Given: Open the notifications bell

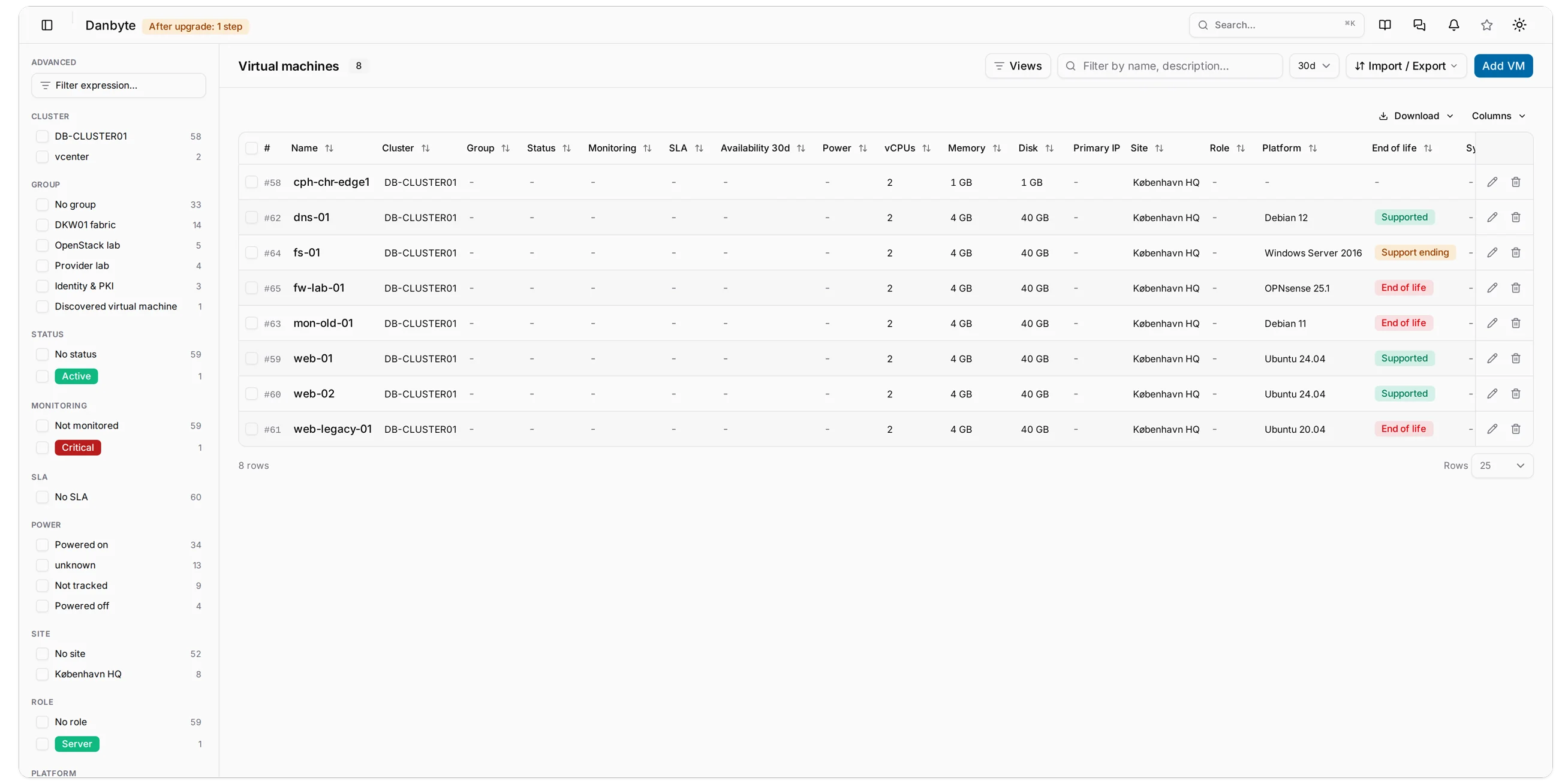Looking at the screenshot, I should (x=1453, y=25).
